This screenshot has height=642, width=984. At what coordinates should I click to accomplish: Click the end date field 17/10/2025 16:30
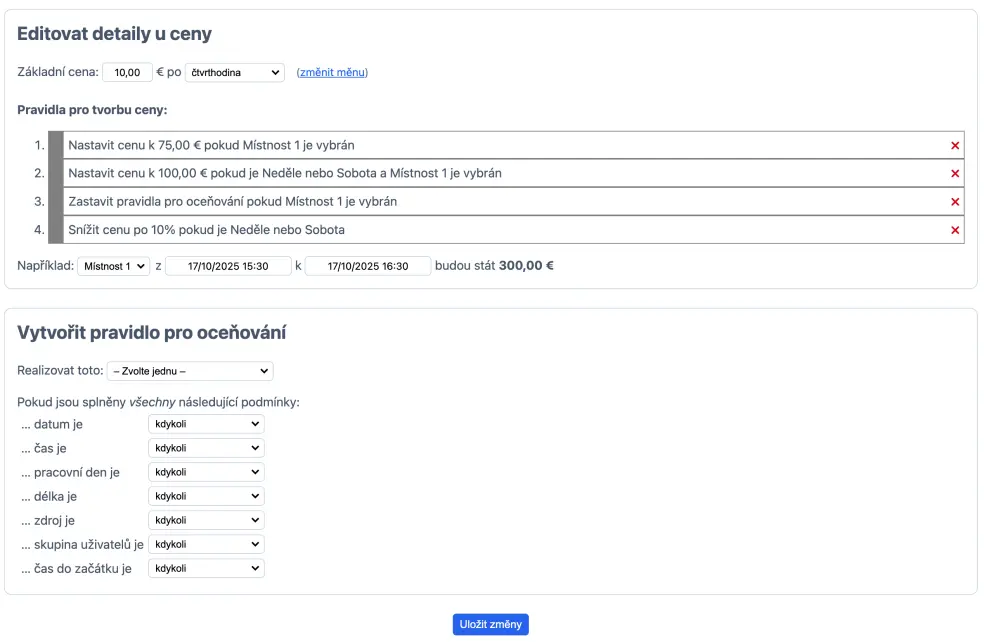[368, 266]
